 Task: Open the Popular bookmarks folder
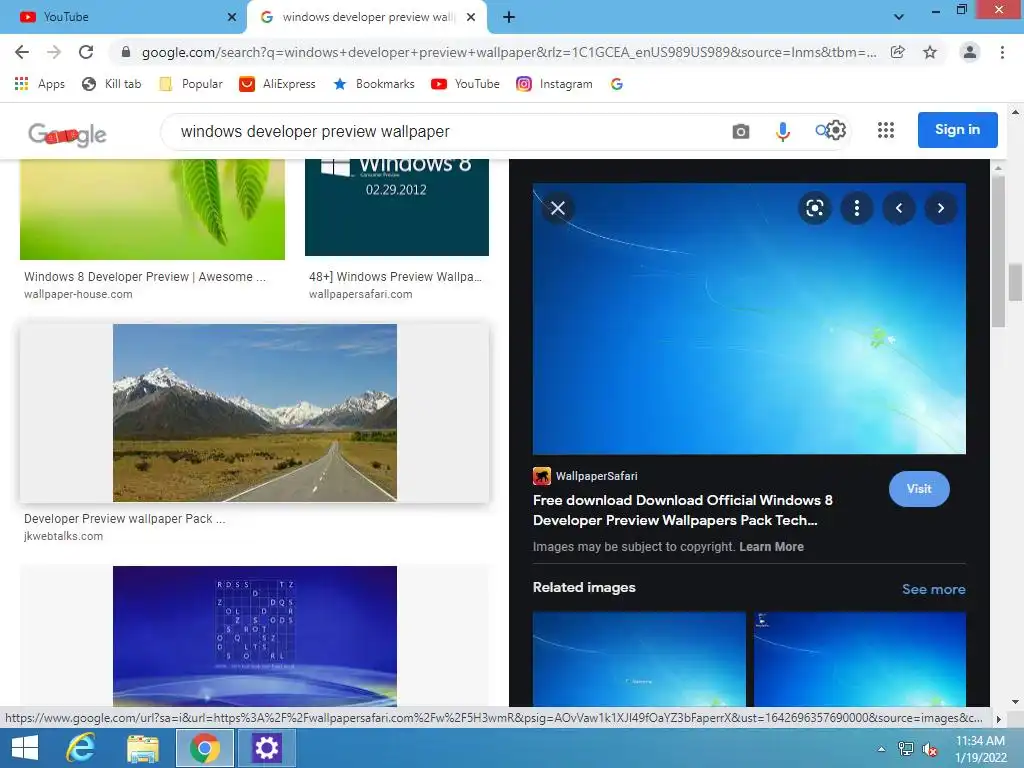[191, 84]
